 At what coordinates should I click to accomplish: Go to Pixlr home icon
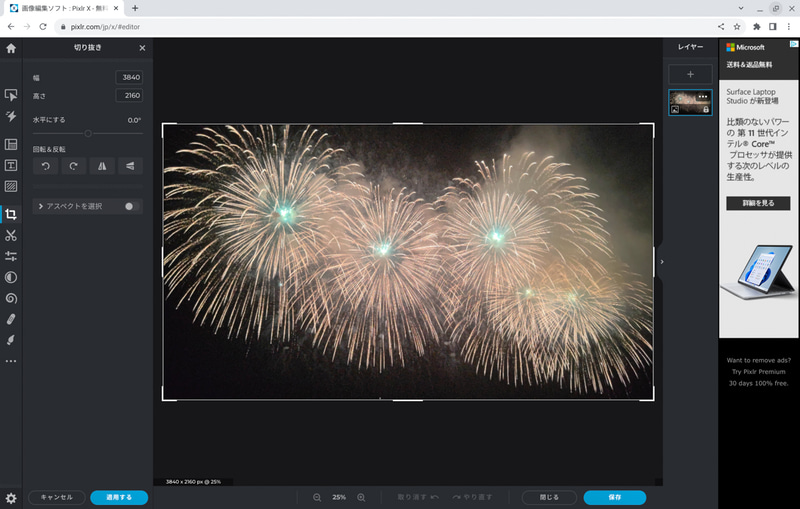[x=11, y=48]
